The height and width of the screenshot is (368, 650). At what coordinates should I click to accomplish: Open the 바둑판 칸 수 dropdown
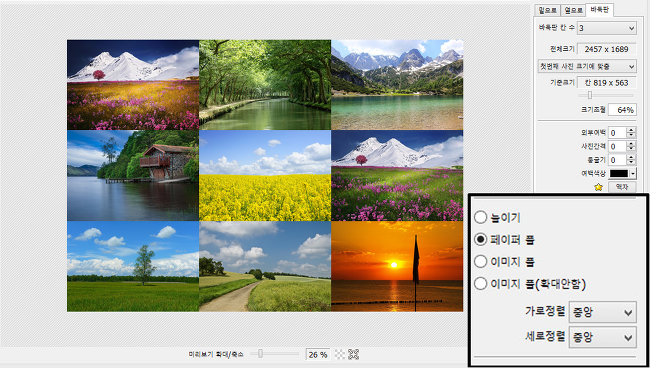pyautogui.click(x=606, y=28)
